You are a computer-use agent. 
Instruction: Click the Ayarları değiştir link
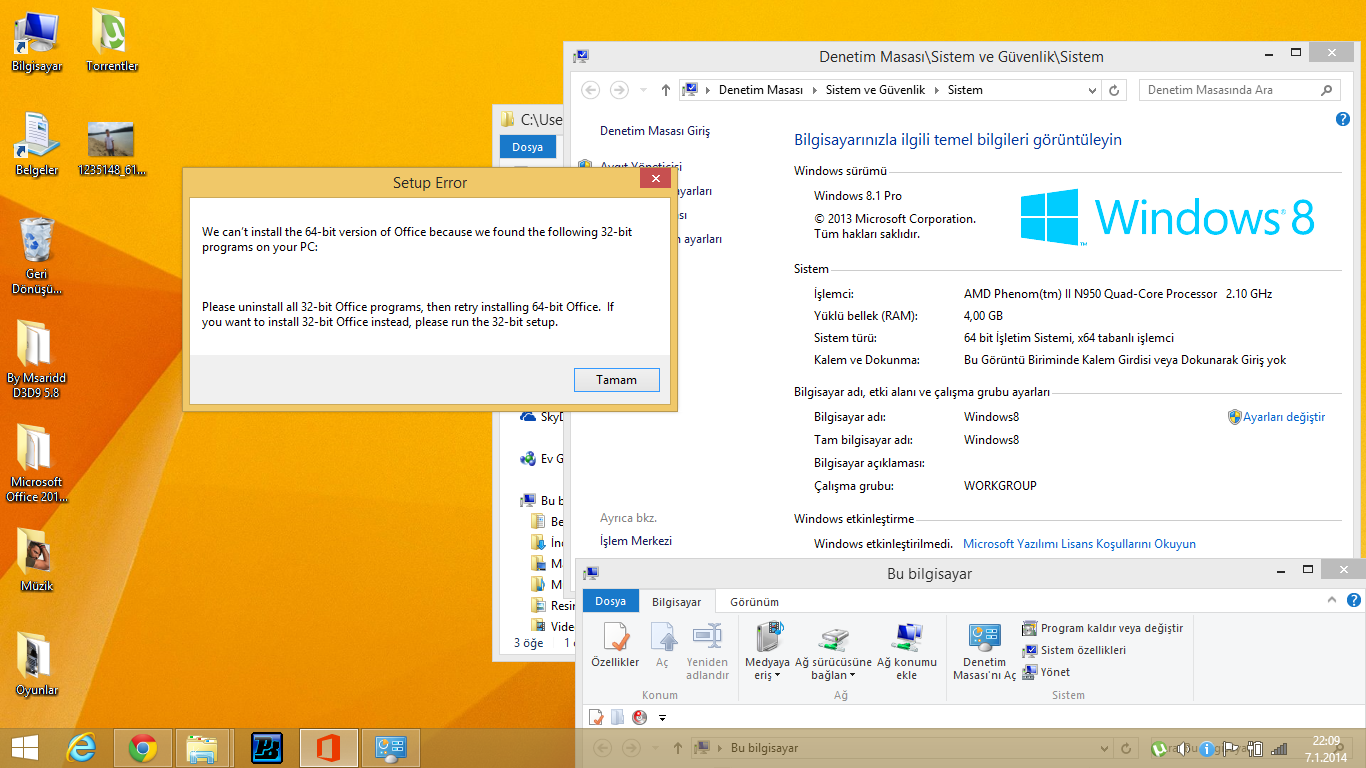tap(1283, 417)
